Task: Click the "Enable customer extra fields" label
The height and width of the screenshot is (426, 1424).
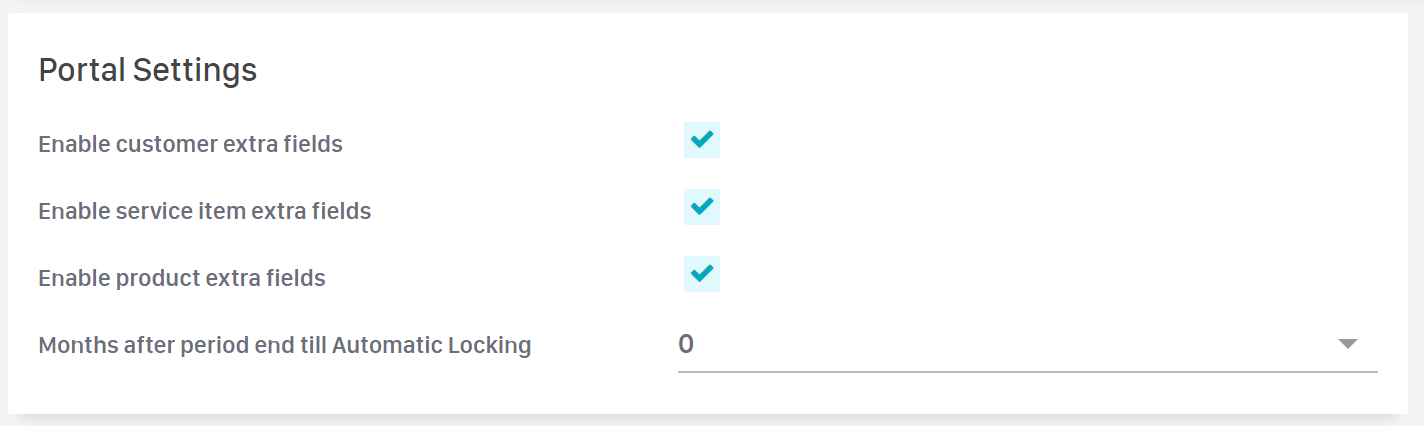Action: tap(190, 144)
